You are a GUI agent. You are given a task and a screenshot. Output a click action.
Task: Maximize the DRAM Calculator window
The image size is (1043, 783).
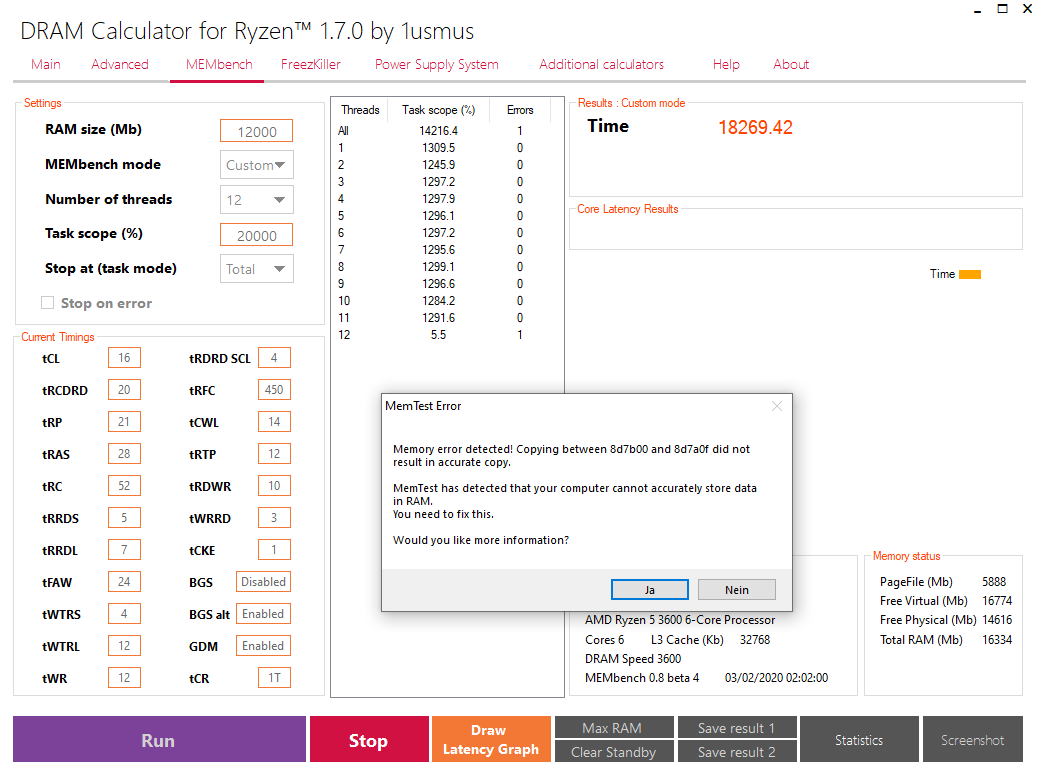click(x=1002, y=9)
